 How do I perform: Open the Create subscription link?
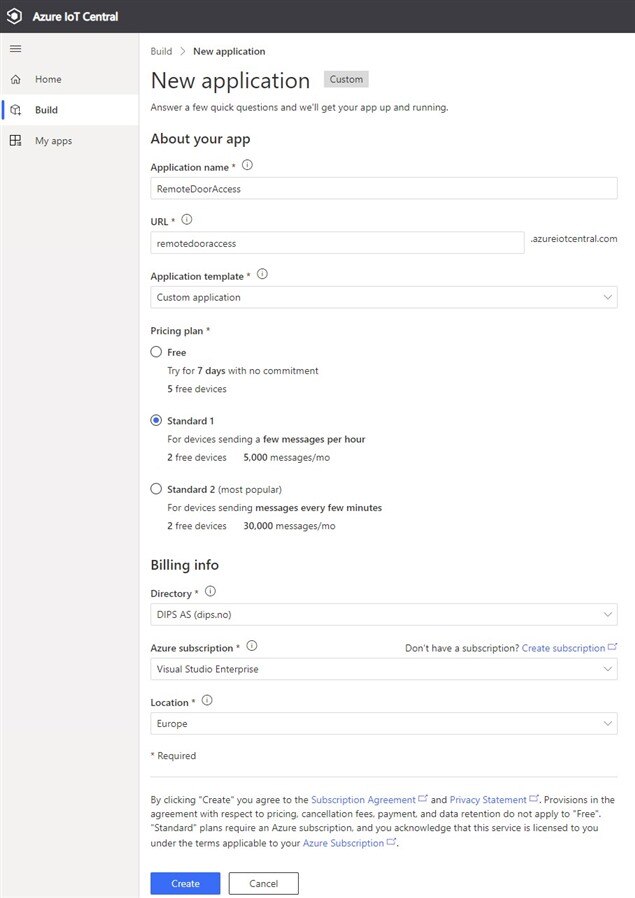(x=564, y=648)
